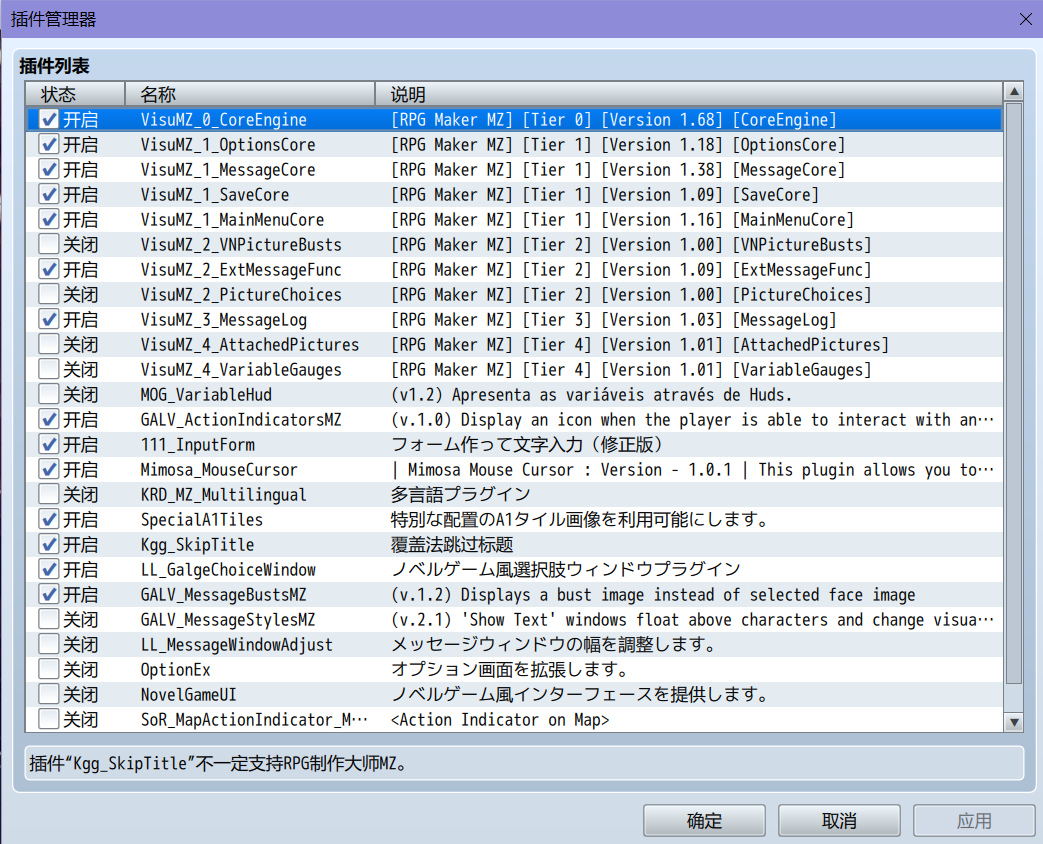
Task: Click the description '覆盖法跳过标题'
Action: click(x=452, y=545)
